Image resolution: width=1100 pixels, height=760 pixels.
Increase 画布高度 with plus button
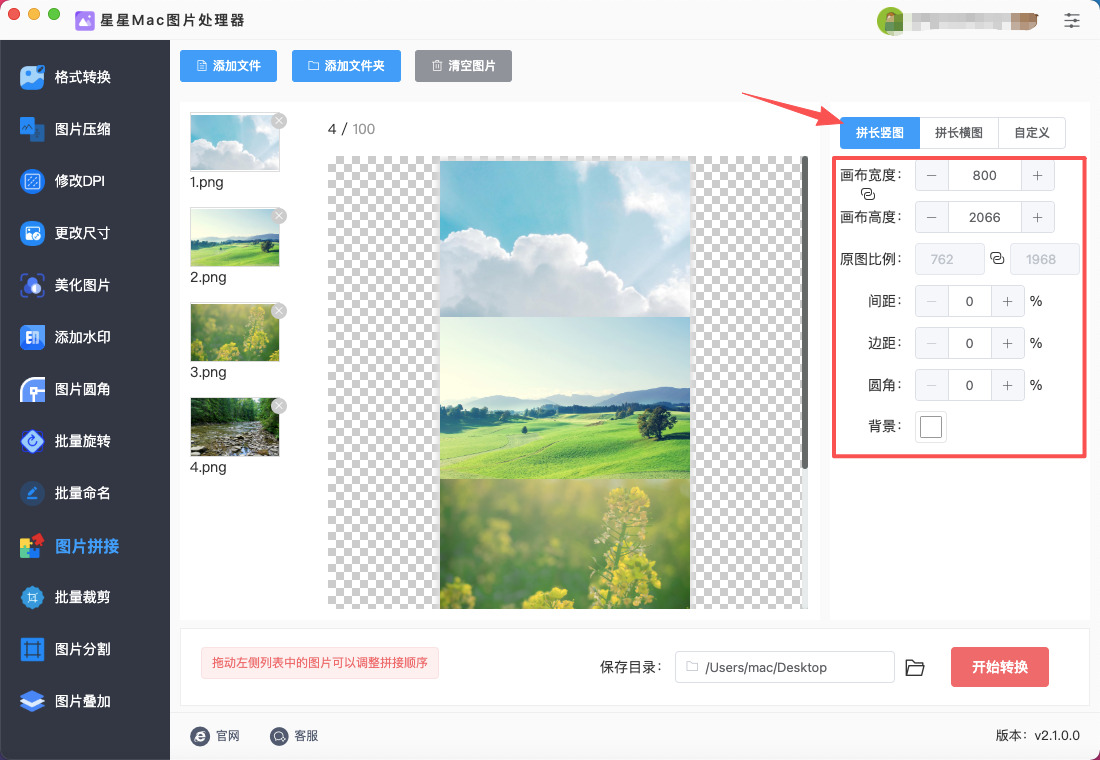[x=1038, y=218]
